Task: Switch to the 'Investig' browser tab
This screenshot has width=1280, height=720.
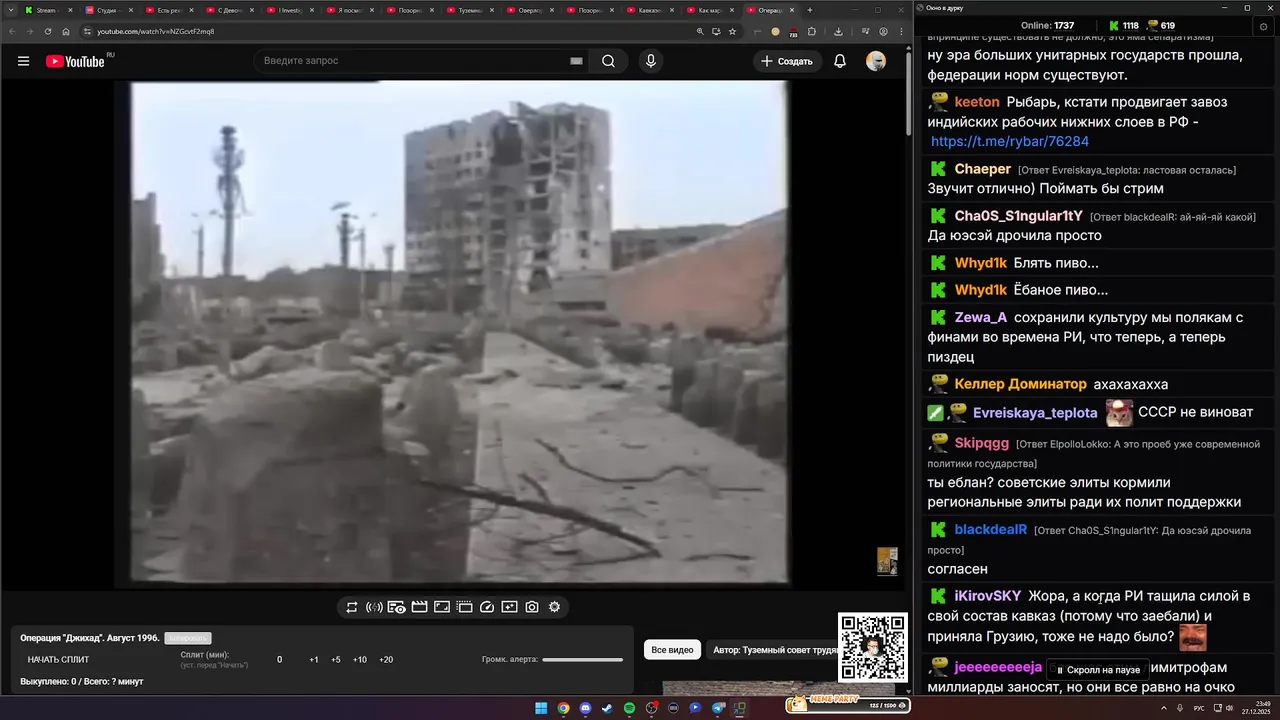Action: (291, 10)
